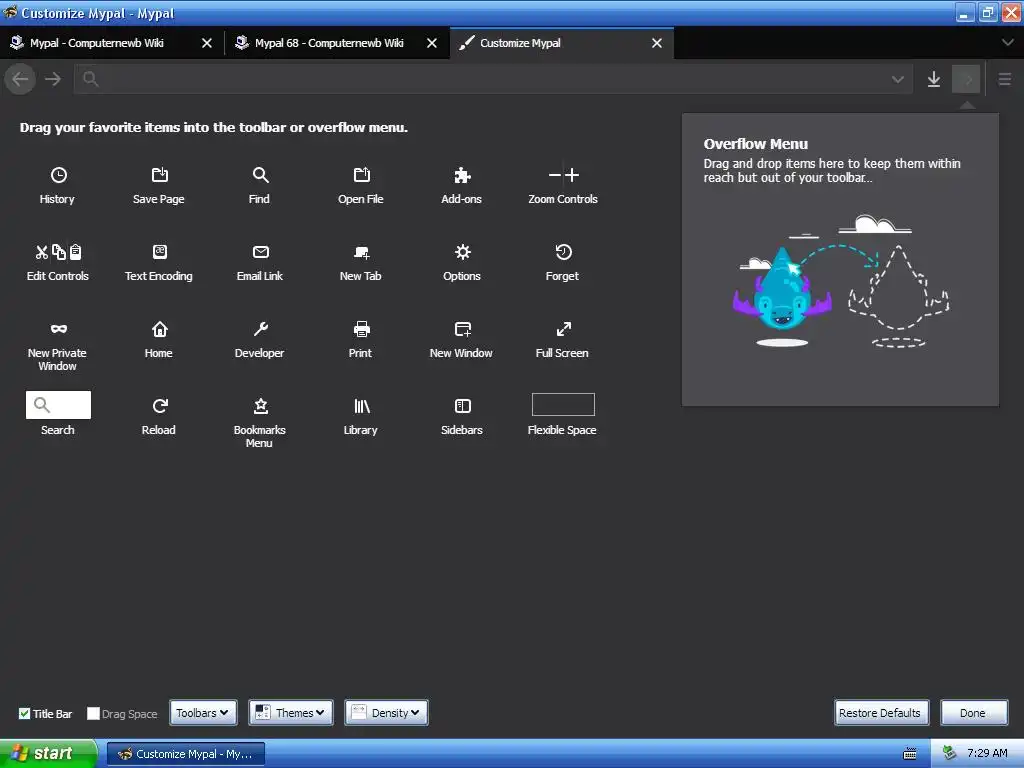Viewport: 1024px width, 768px height.
Task: Toggle the Title Bar checkbox
Action: coord(24,713)
